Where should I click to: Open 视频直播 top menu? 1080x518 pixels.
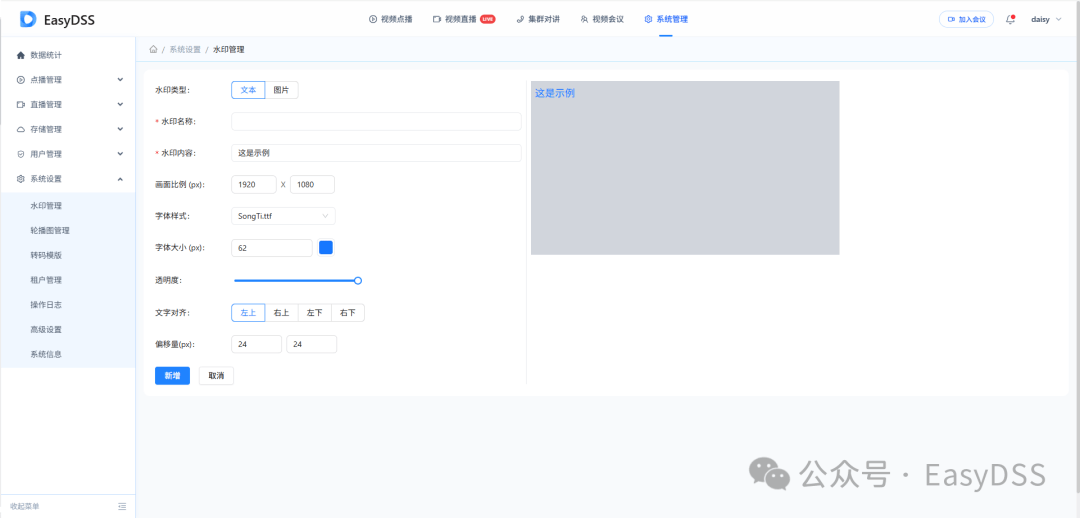(464, 19)
